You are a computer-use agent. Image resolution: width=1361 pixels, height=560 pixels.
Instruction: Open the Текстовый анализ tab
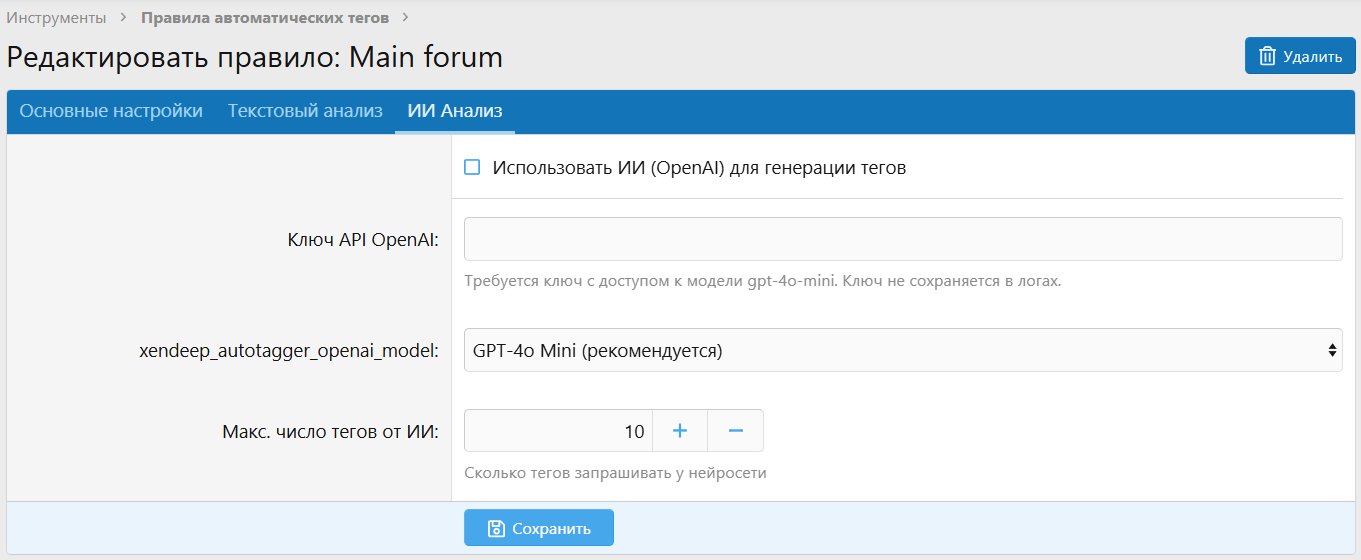click(305, 111)
